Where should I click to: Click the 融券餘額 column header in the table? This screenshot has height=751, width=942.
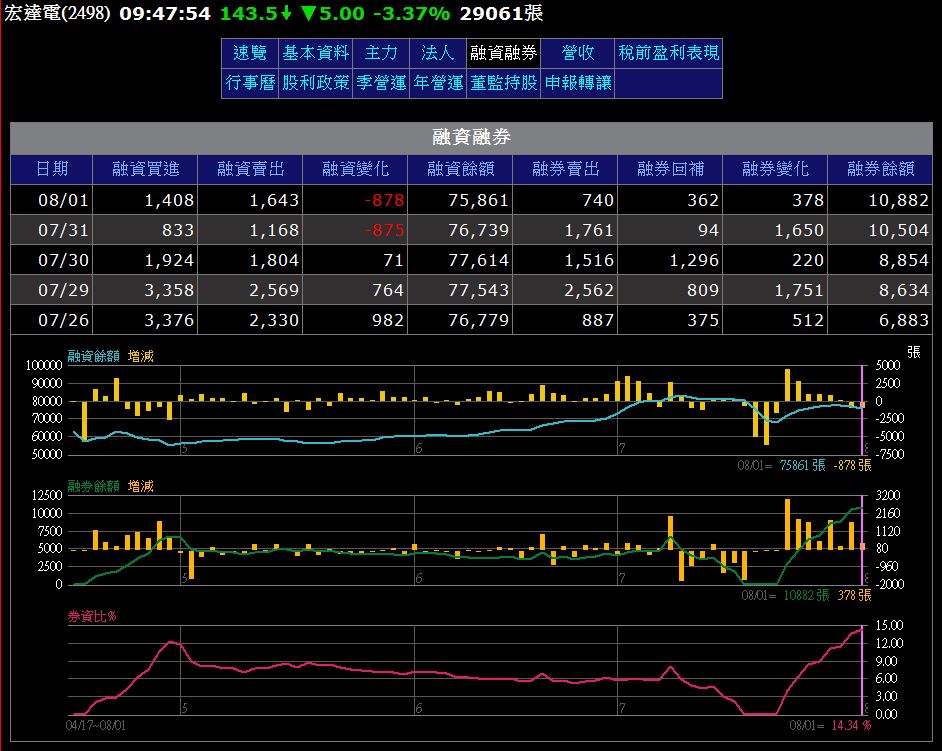click(880, 169)
